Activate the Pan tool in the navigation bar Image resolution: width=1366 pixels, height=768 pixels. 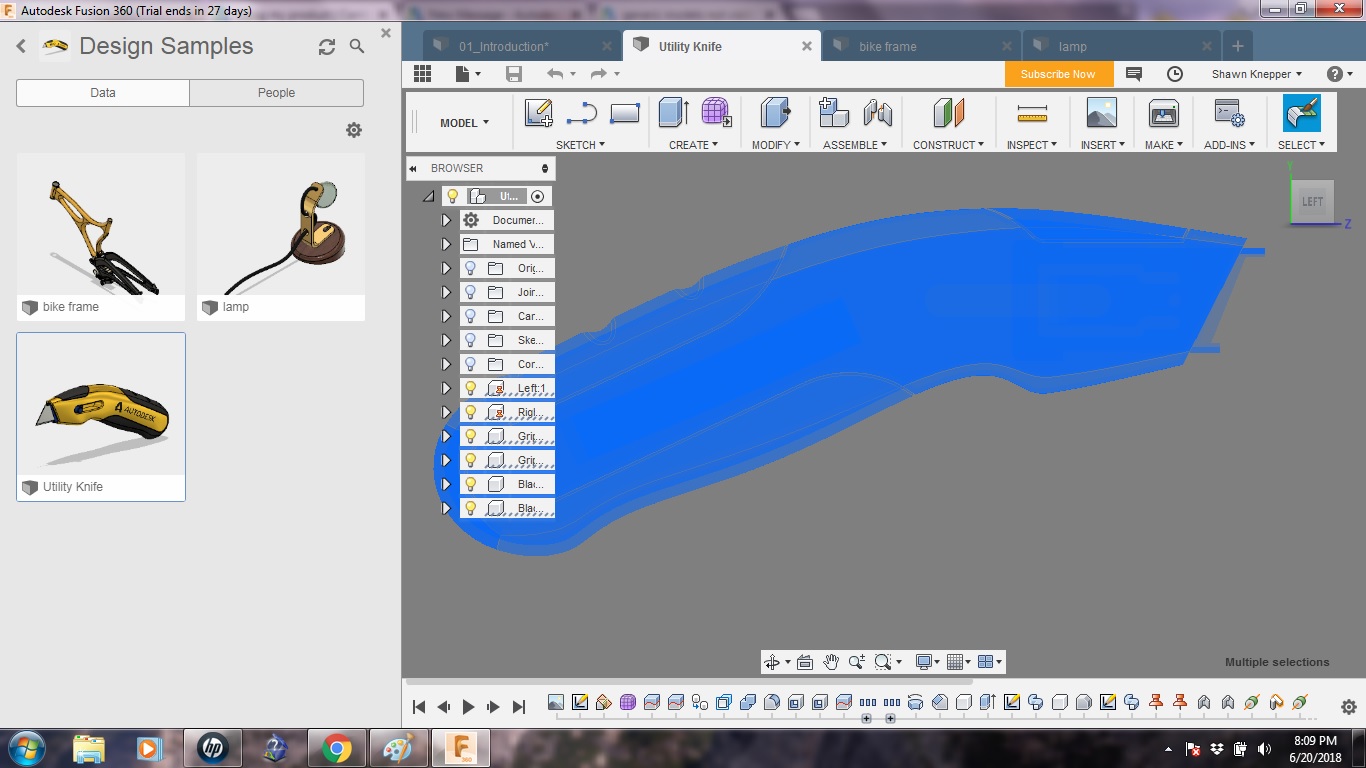(x=831, y=661)
